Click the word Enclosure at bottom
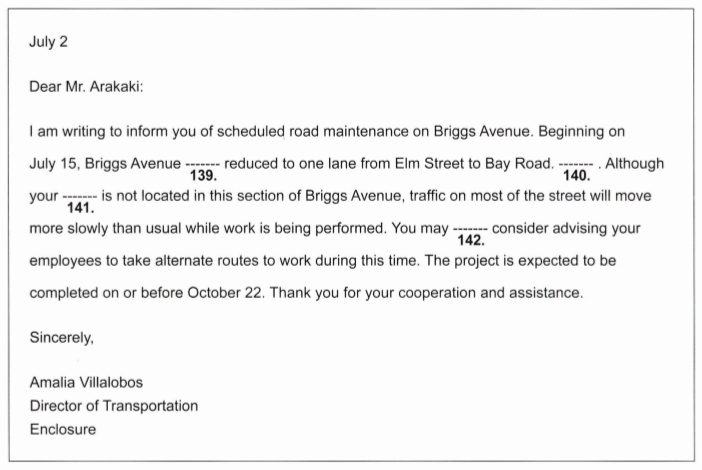 click(63, 430)
